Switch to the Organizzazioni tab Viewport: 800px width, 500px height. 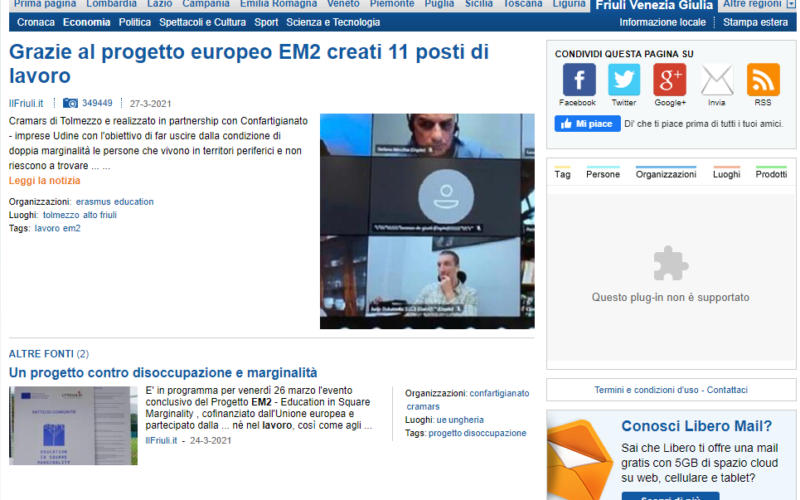666,173
